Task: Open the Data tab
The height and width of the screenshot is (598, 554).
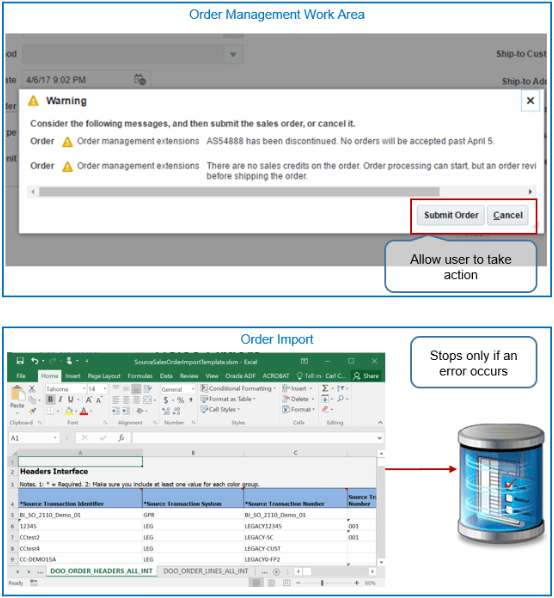Action: 166,376
